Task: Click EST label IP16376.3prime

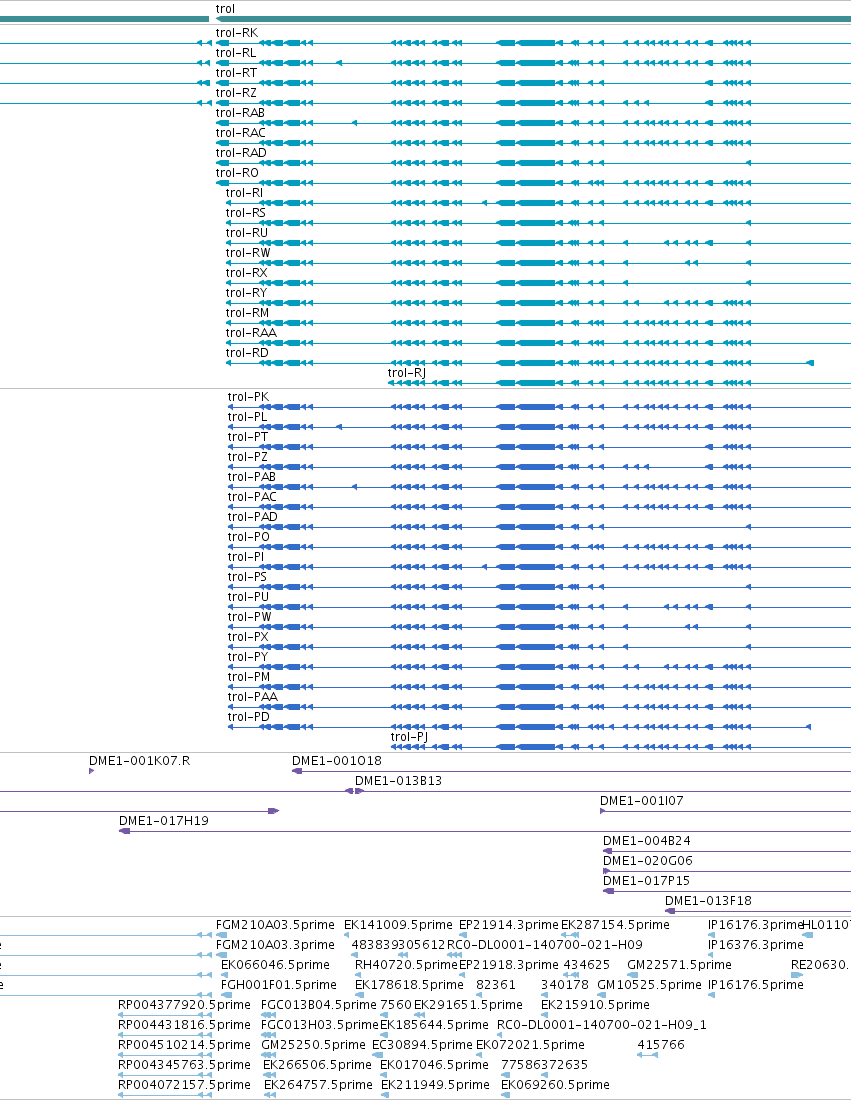Action: (x=756, y=945)
